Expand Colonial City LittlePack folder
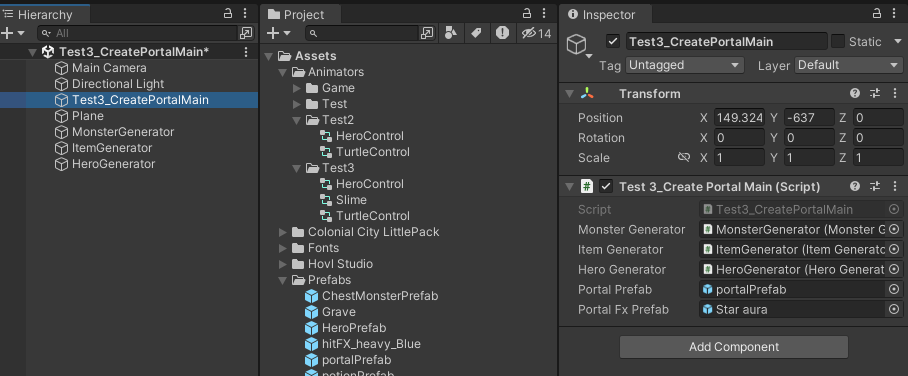Screen dimensions: 908x376 (x=283, y=232)
